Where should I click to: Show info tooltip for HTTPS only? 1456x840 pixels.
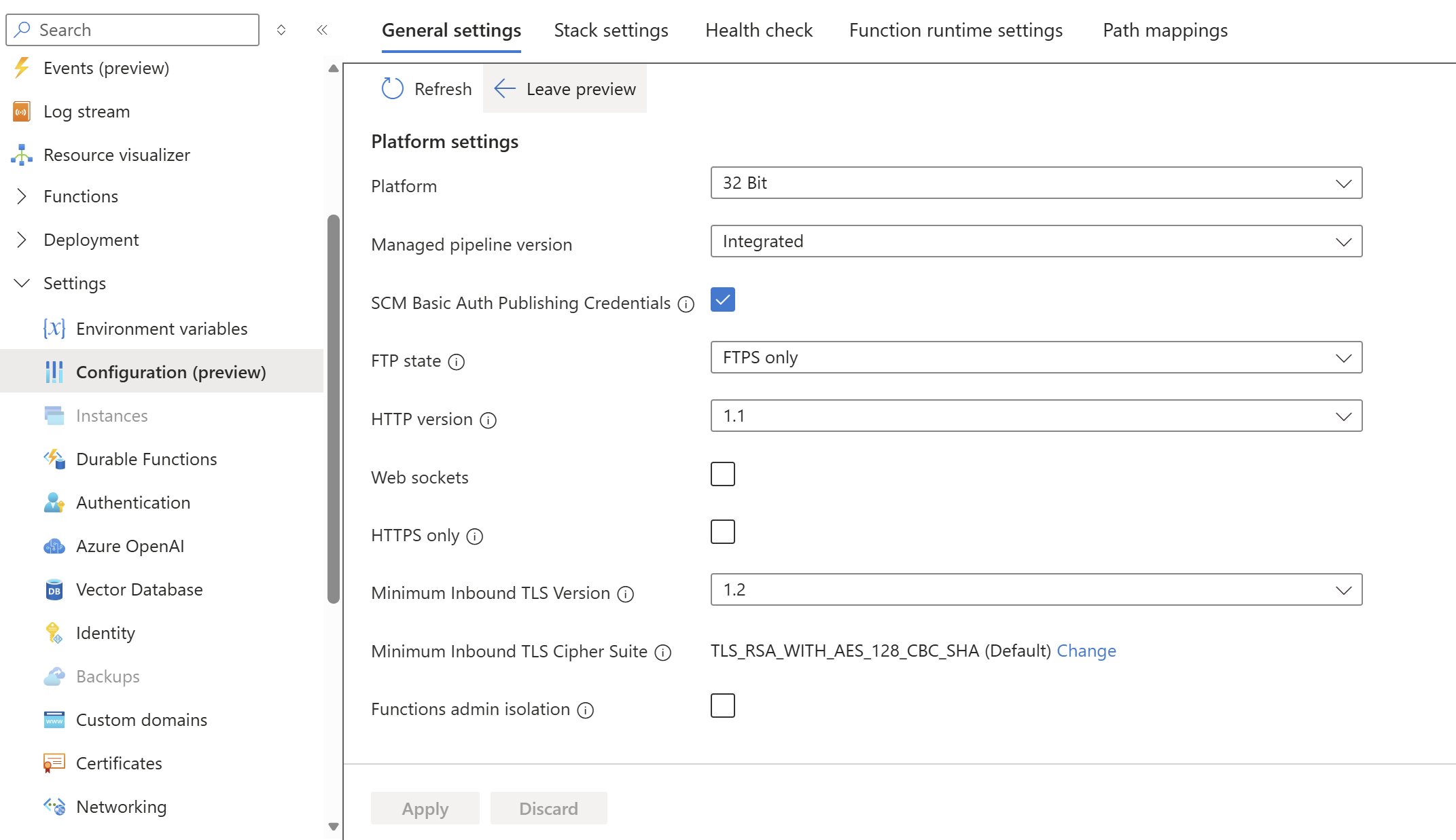(x=475, y=536)
